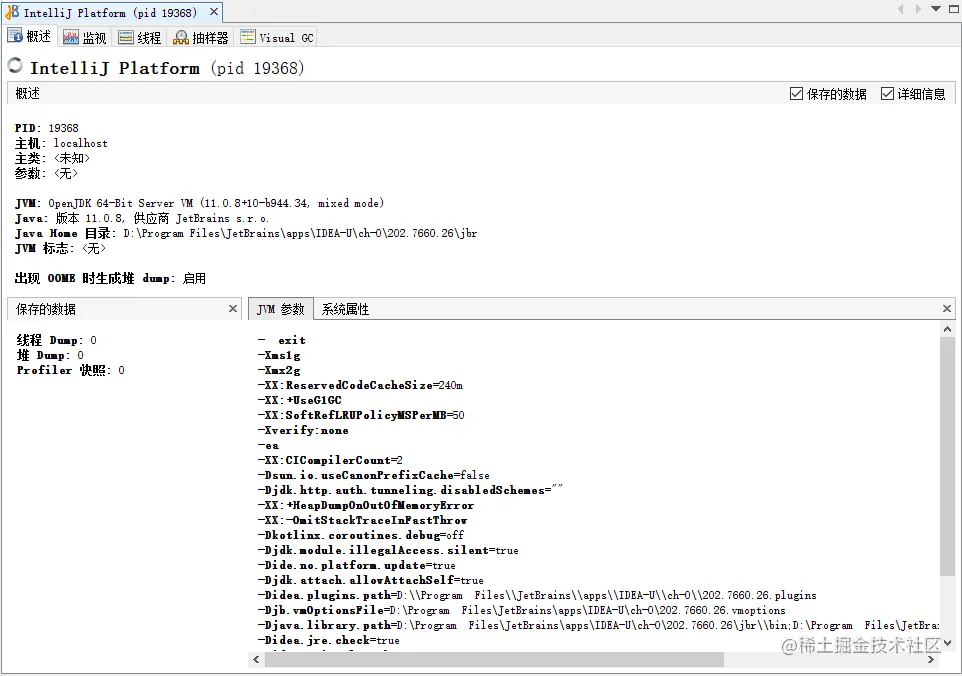Select the JVM 参数 tab

(x=281, y=309)
